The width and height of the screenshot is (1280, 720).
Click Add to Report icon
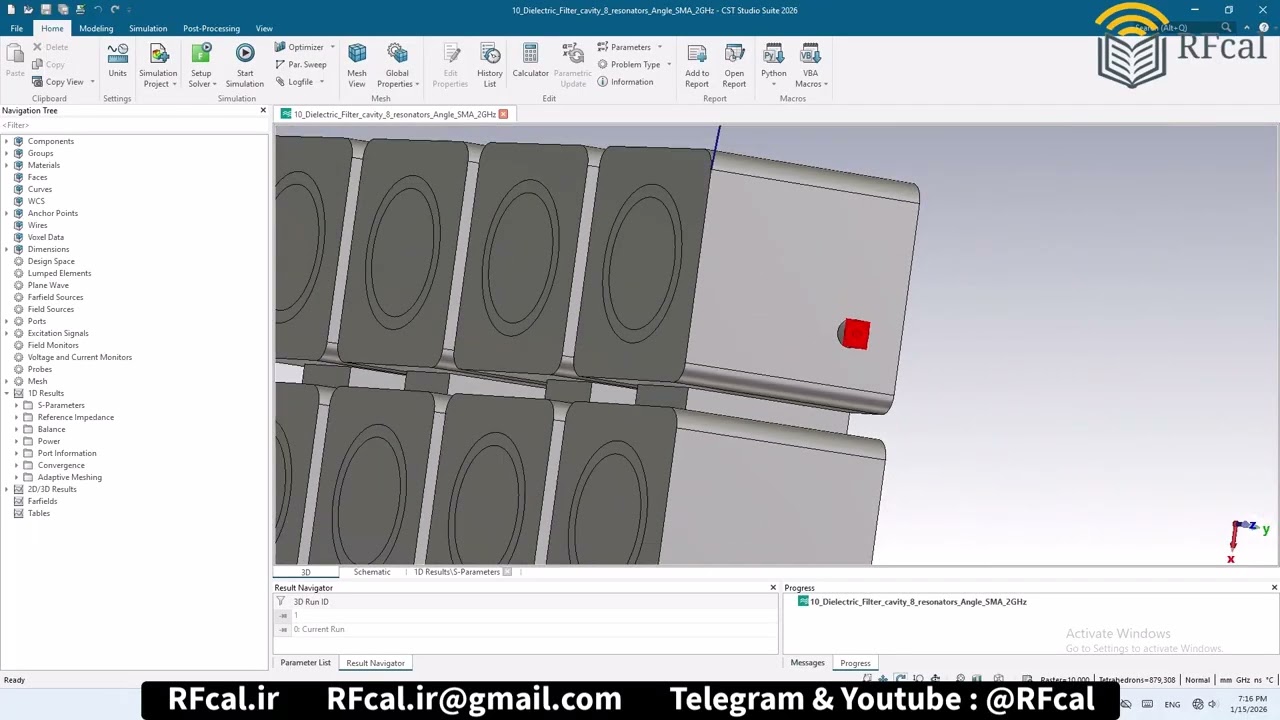pos(697,65)
